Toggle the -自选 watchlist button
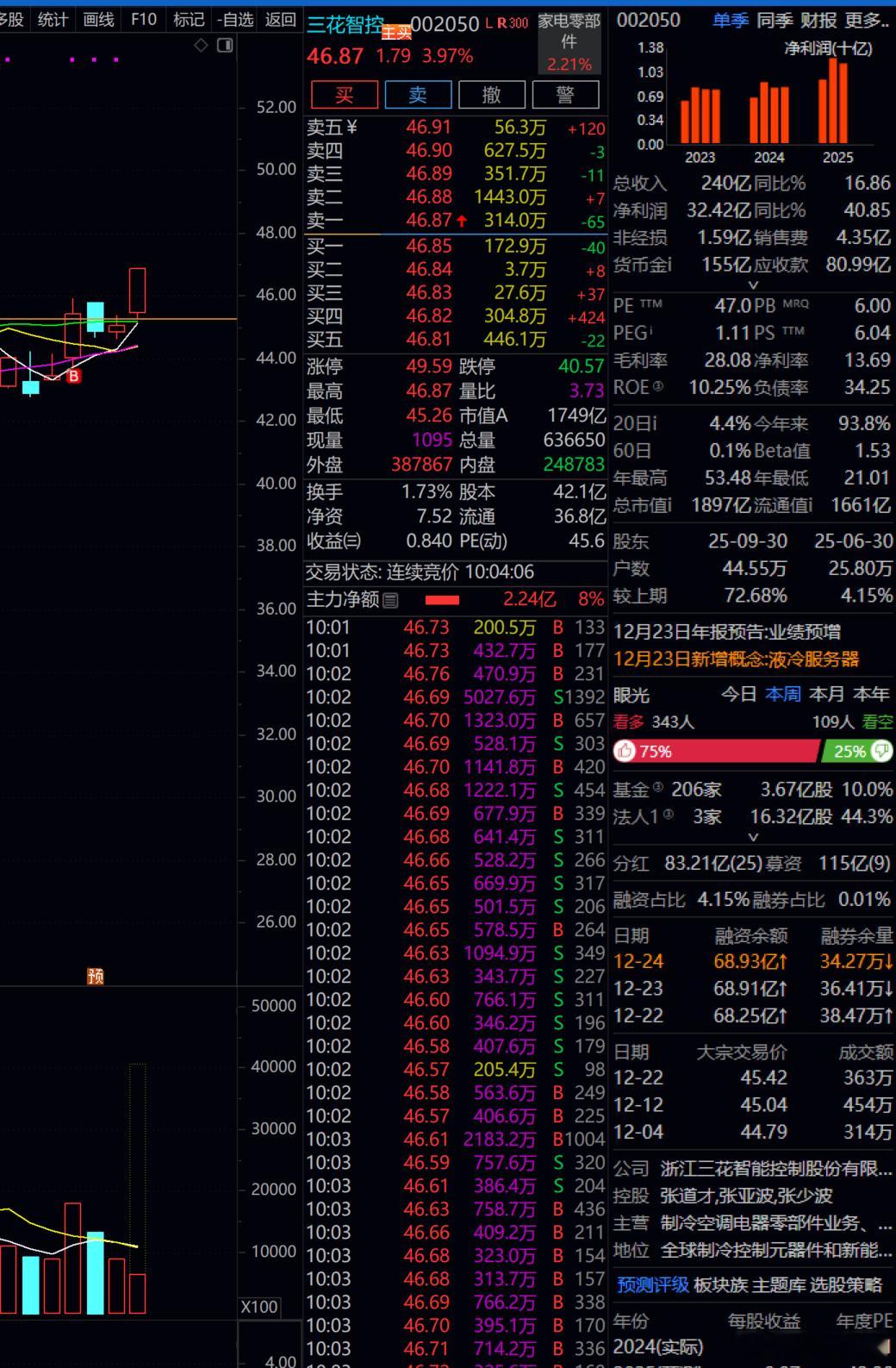The width and height of the screenshot is (896, 1368). point(235,19)
